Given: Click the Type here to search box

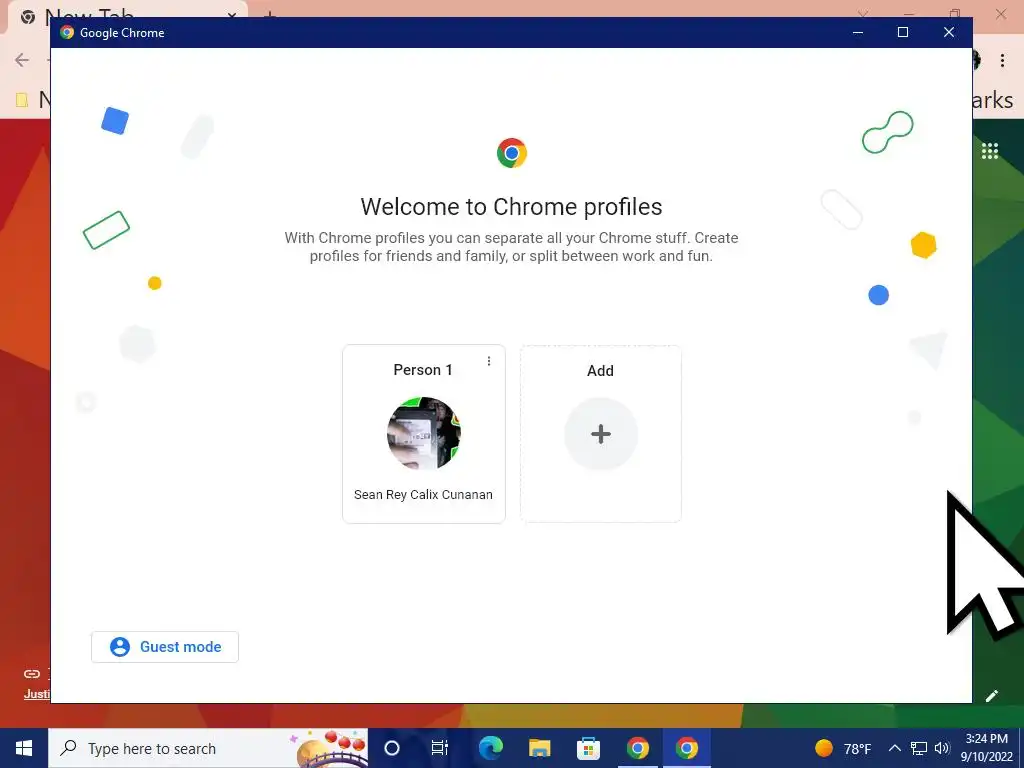Looking at the screenshot, I should coord(208,748).
